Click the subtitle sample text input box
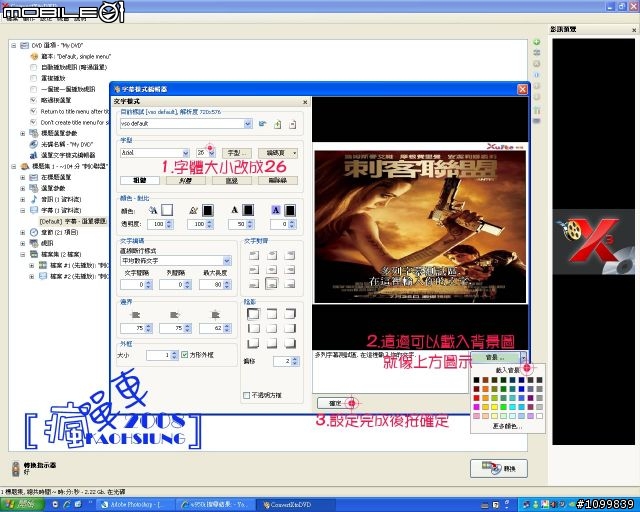 click(391, 372)
